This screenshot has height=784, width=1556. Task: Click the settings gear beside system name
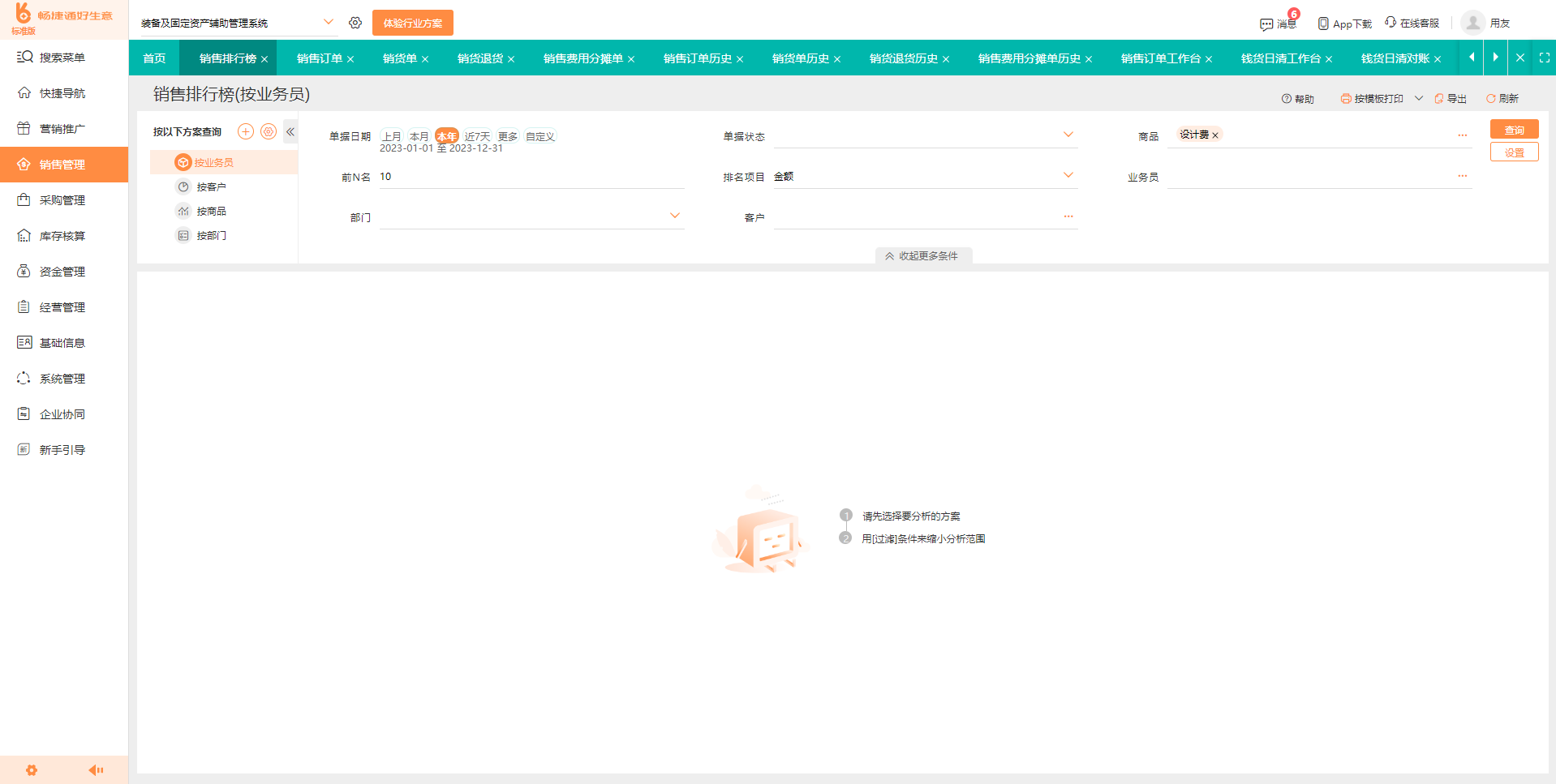point(355,22)
